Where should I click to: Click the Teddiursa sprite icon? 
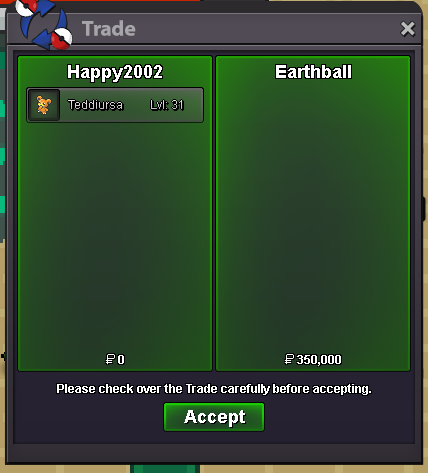[44, 105]
